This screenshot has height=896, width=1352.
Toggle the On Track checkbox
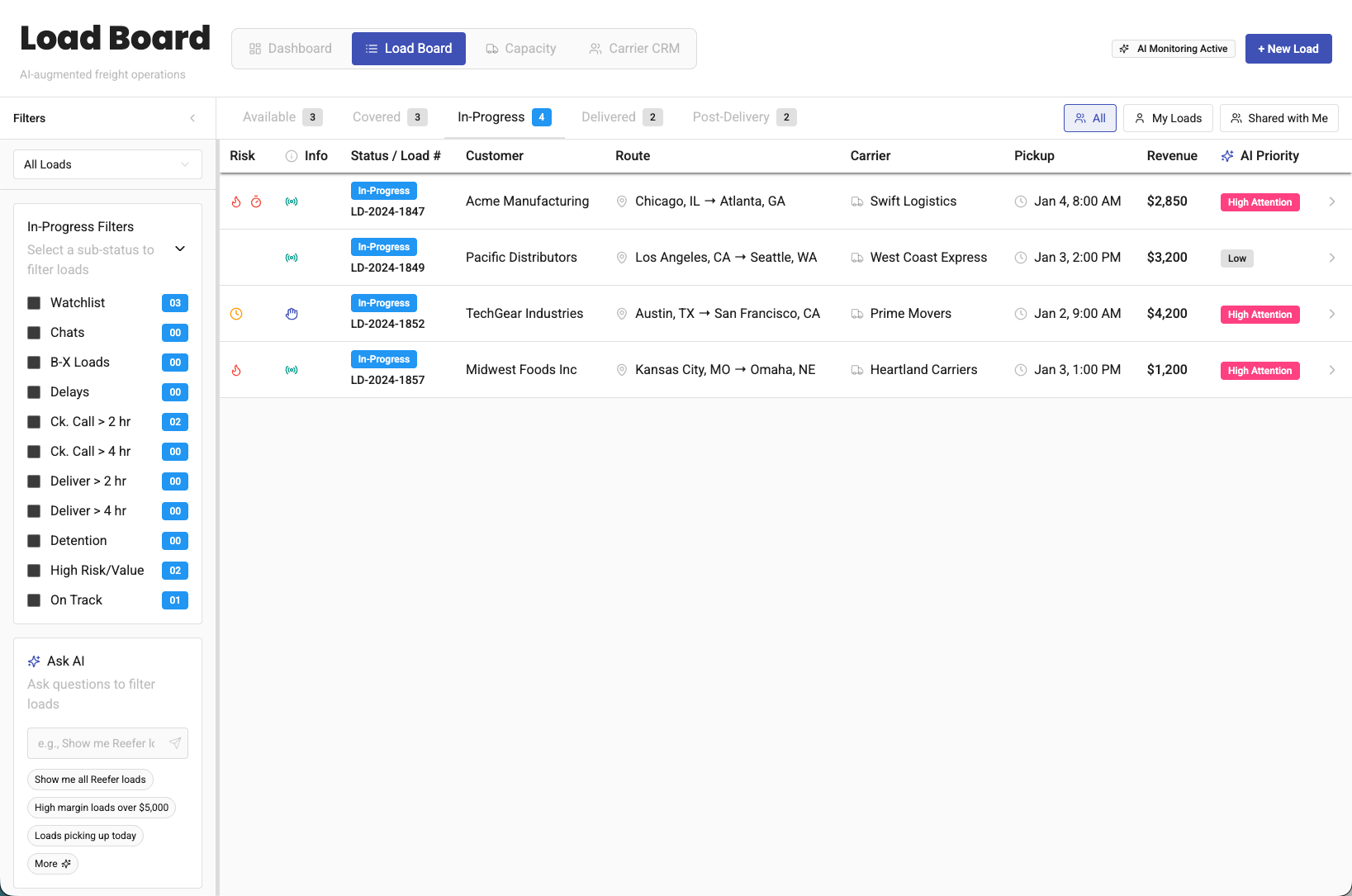(35, 600)
